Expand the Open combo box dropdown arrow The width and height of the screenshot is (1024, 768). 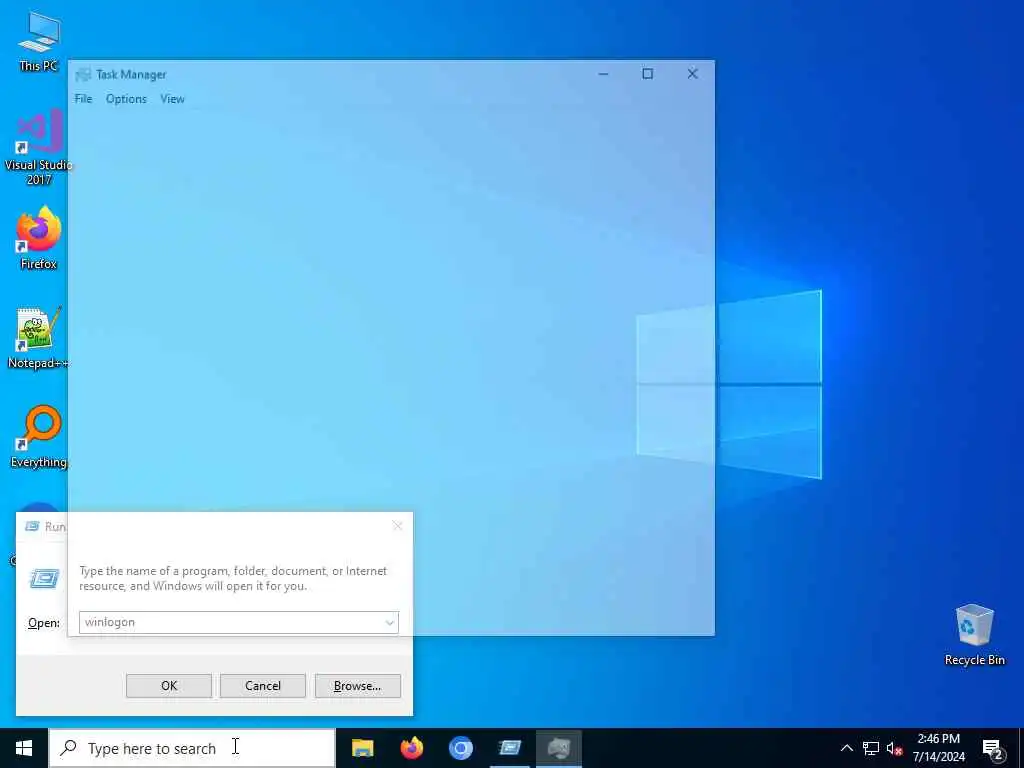[389, 622]
